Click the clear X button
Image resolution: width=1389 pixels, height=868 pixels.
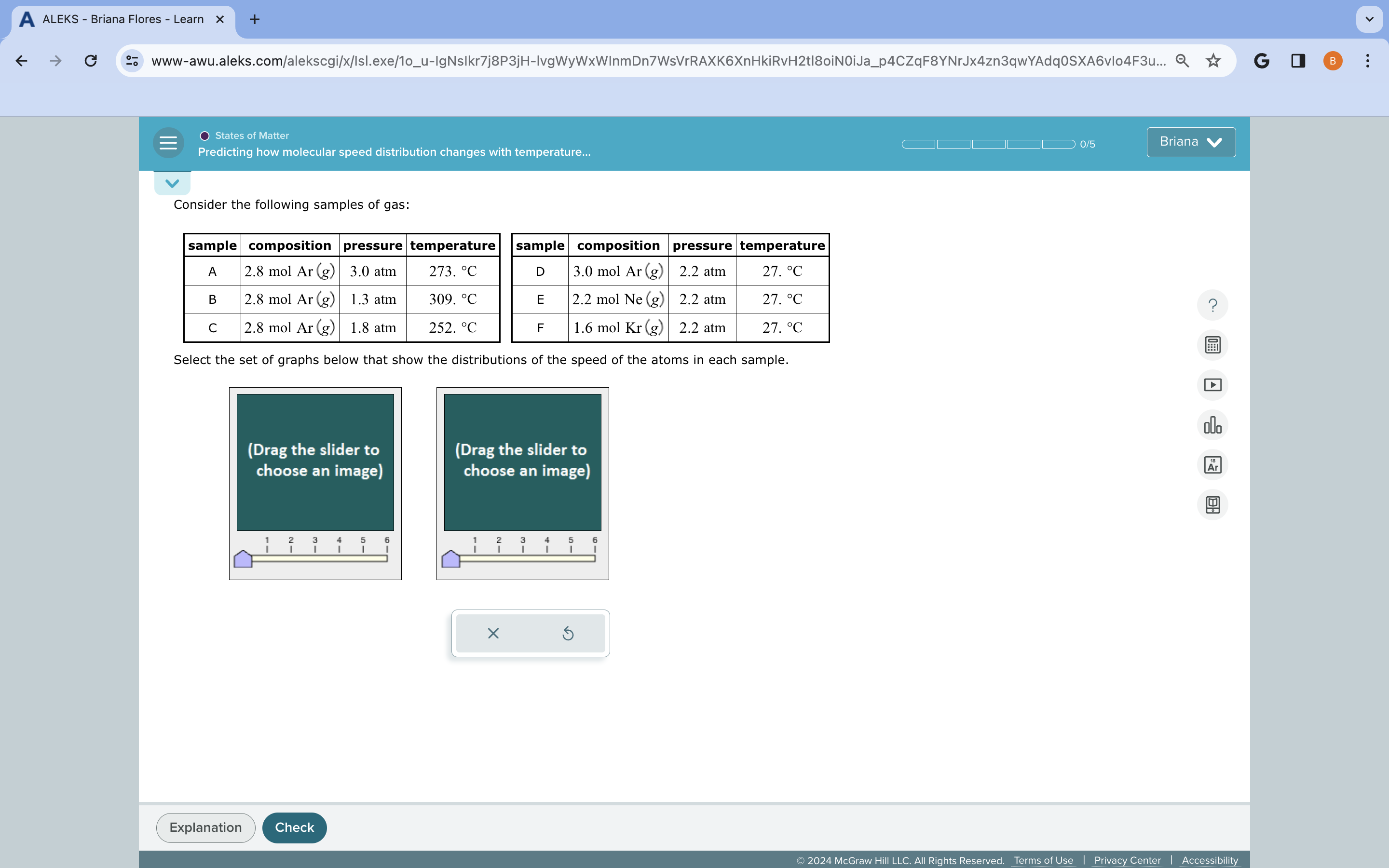[x=493, y=633]
